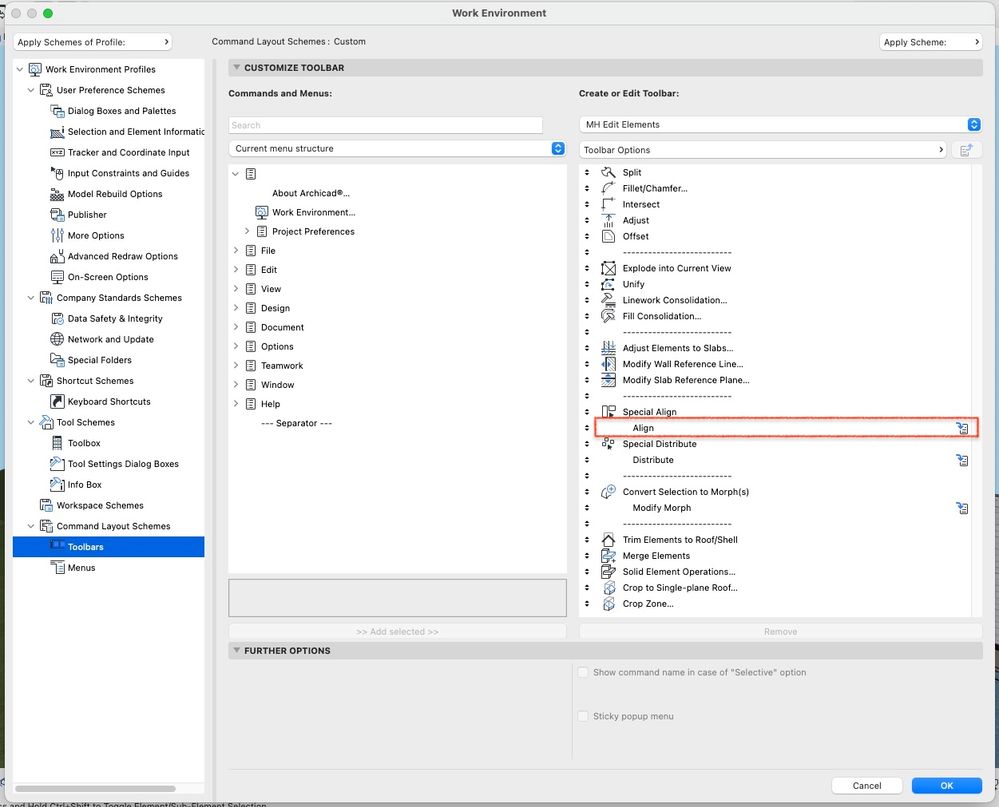The width and height of the screenshot is (999, 807).
Task: Select Publisher in the sidebar
Action: (x=87, y=215)
